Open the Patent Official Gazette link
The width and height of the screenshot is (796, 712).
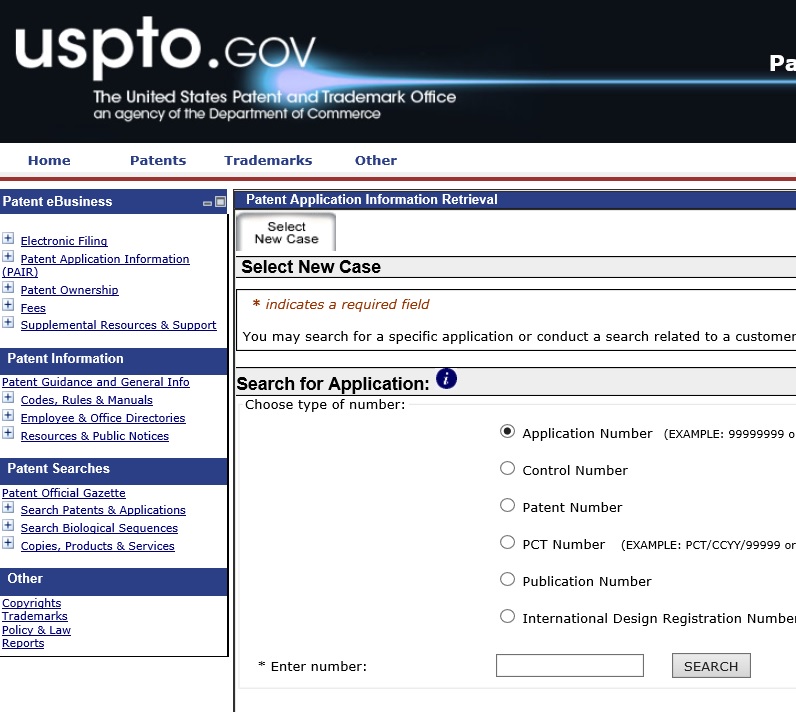point(63,493)
